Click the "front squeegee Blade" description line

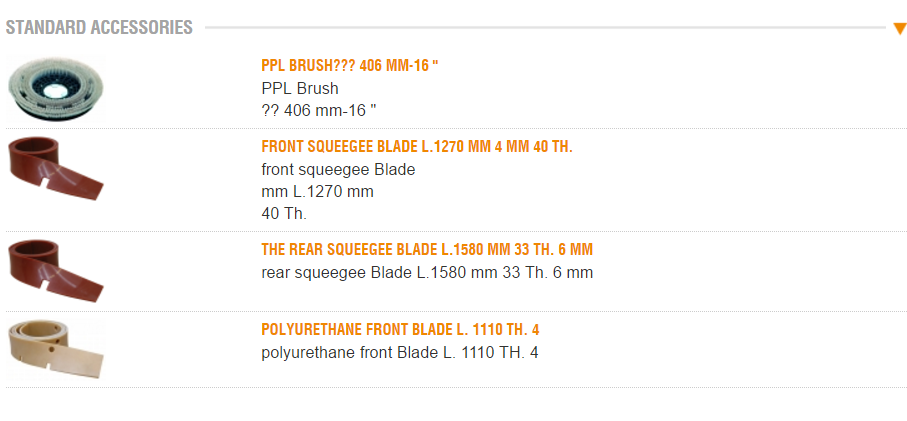pos(338,169)
